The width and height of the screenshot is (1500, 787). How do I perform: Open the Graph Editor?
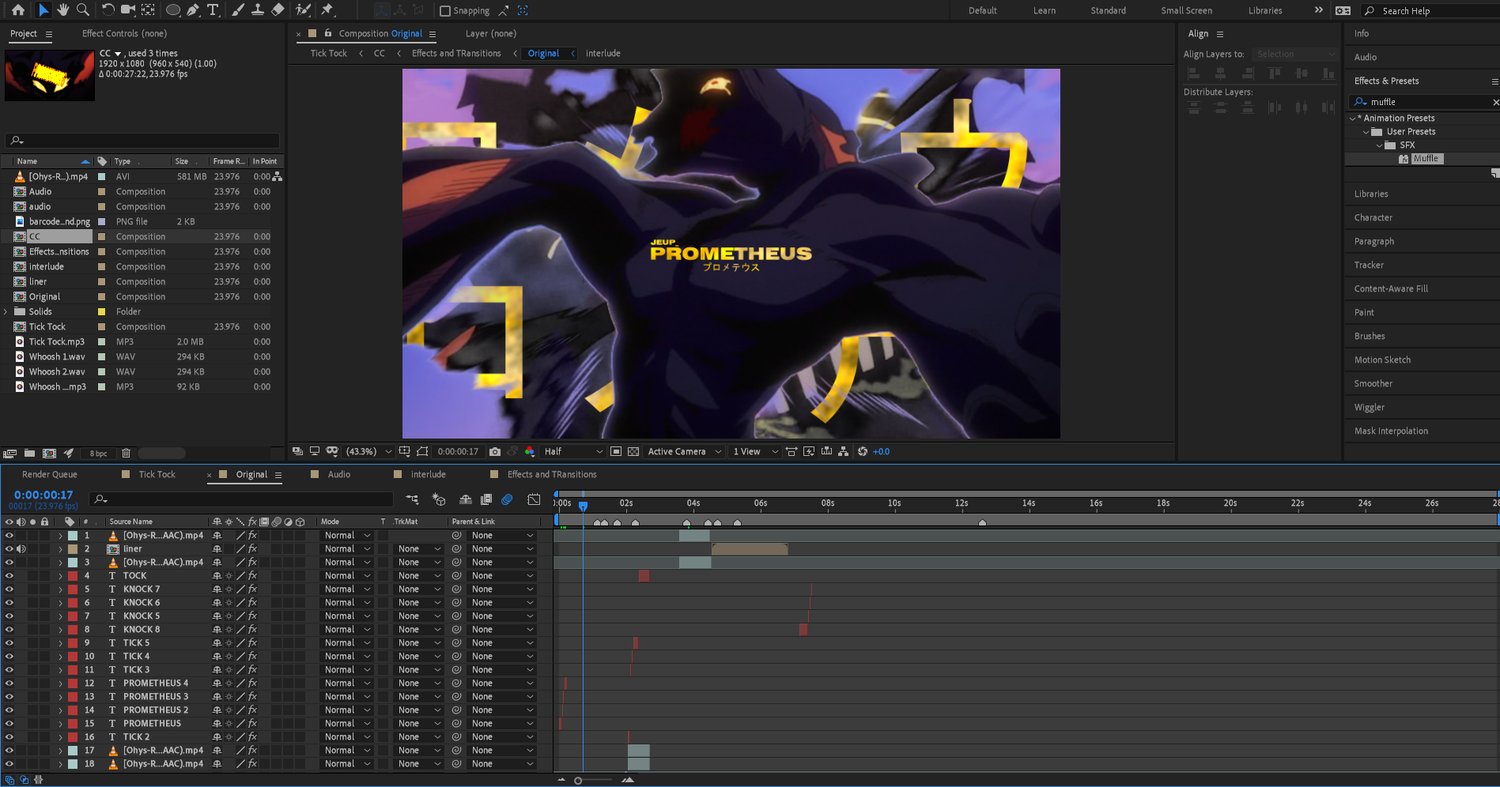tap(533, 499)
